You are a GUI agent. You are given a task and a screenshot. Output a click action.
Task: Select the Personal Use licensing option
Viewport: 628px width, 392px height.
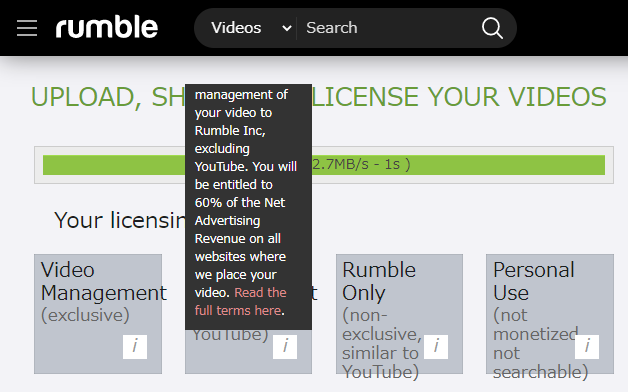pos(550,314)
